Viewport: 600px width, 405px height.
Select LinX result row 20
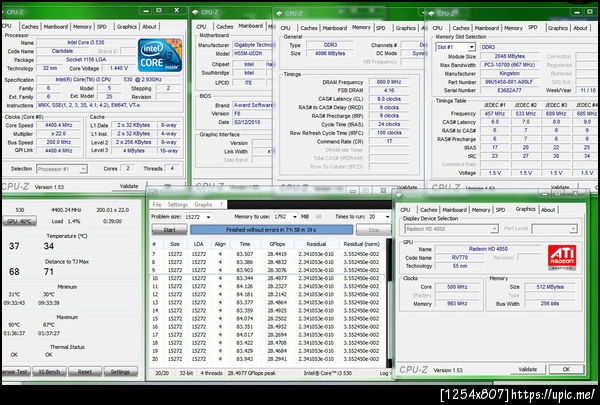(x=267, y=359)
